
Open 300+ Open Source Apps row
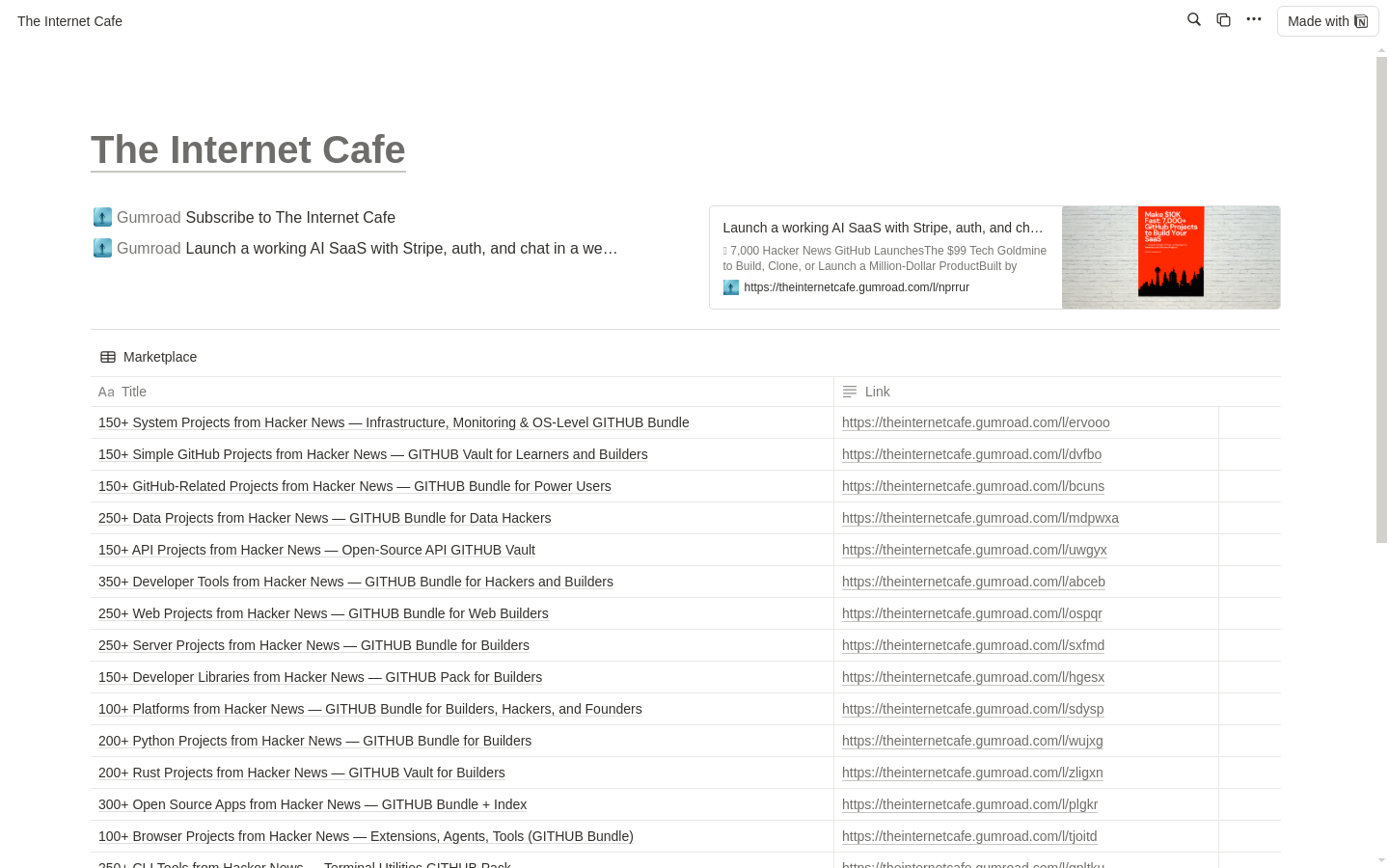coord(313,804)
